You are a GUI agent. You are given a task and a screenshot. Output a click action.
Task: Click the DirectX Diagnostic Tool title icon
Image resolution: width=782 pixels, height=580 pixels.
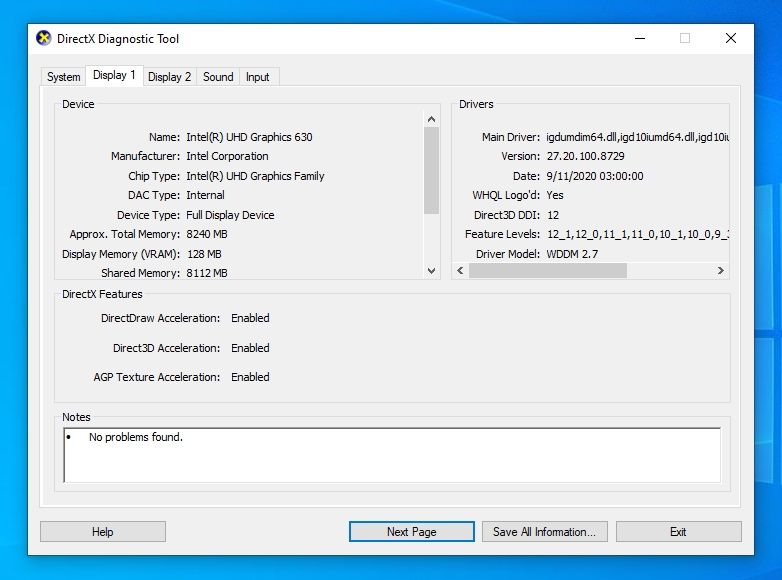coord(44,38)
